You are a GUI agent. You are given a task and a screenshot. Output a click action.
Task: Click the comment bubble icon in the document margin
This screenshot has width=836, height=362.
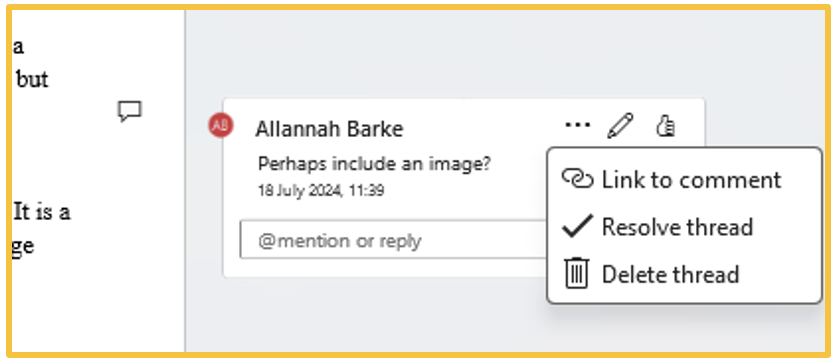[130, 111]
